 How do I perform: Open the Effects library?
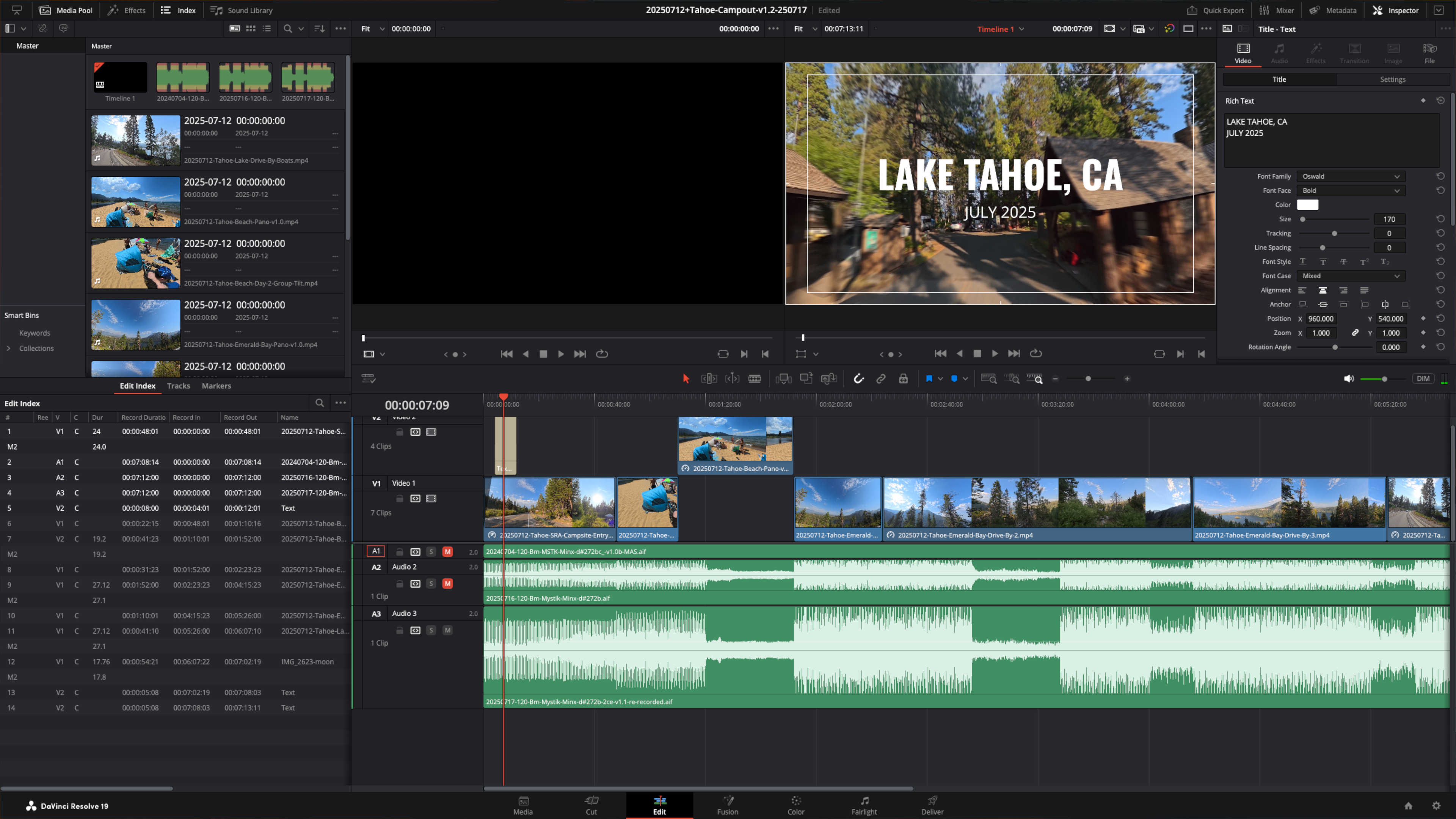click(x=127, y=10)
